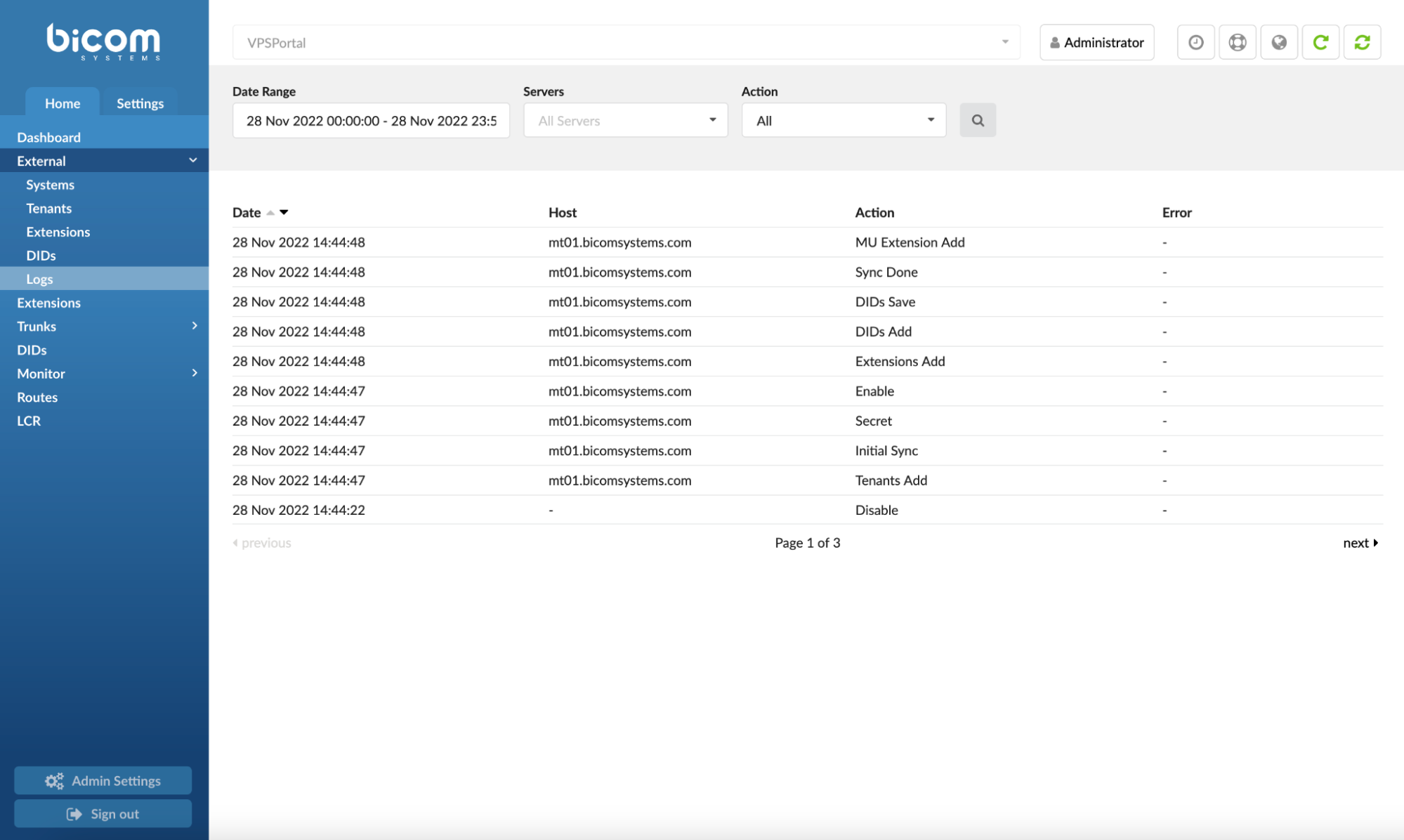The image size is (1404, 840).
Task: Open top-level DIDs sidebar item
Action: point(104,349)
